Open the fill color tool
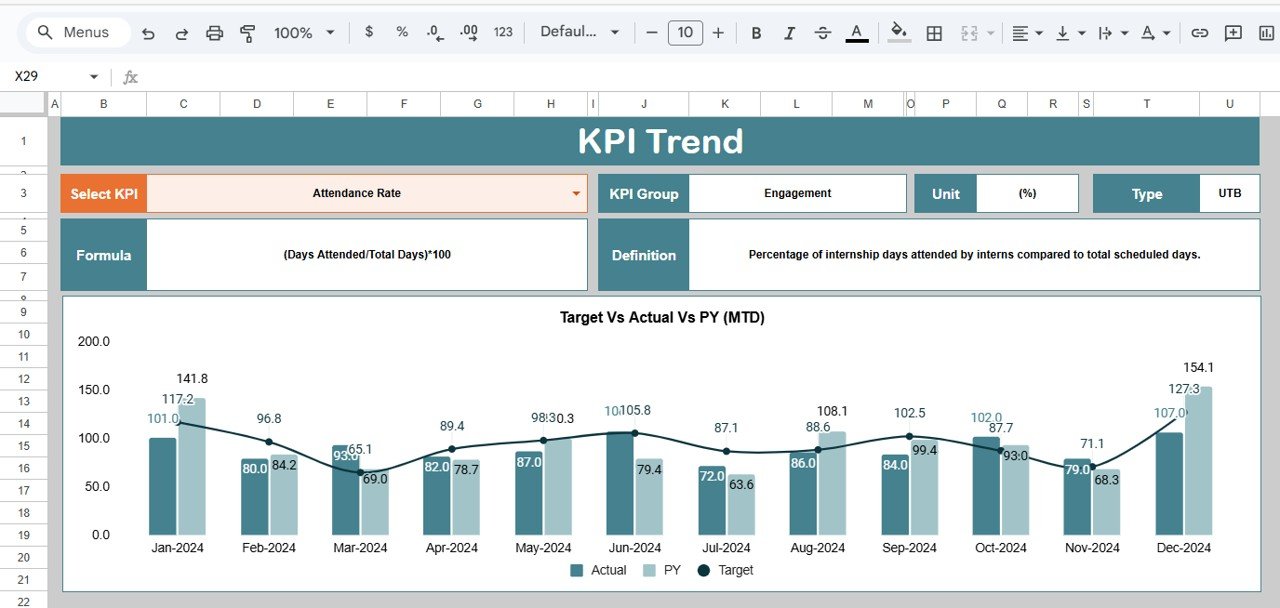This screenshot has width=1280, height=608. coord(898,32)
